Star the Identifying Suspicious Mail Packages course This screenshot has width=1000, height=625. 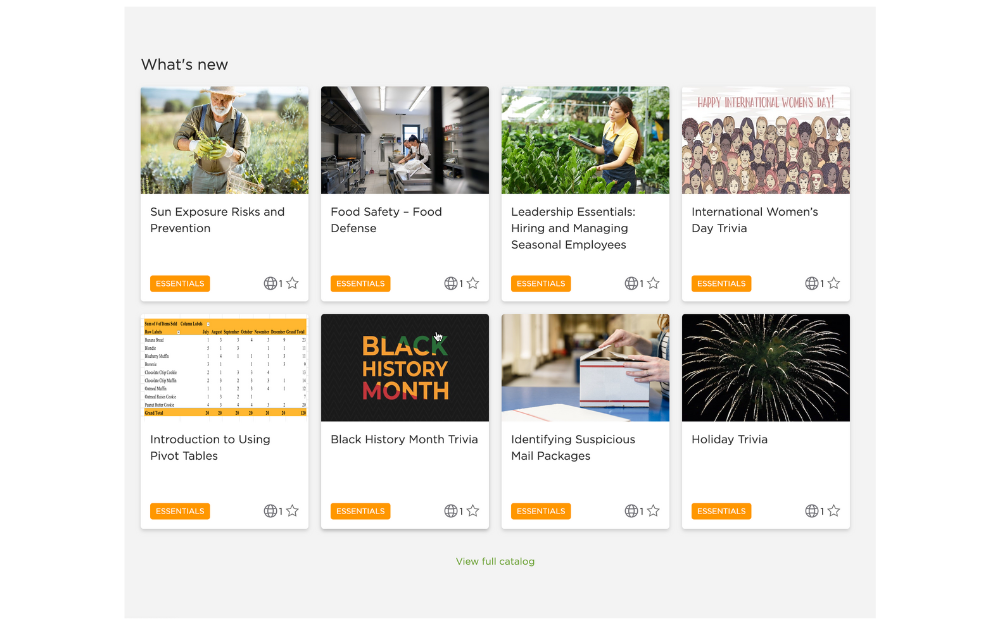coord(653,511)
